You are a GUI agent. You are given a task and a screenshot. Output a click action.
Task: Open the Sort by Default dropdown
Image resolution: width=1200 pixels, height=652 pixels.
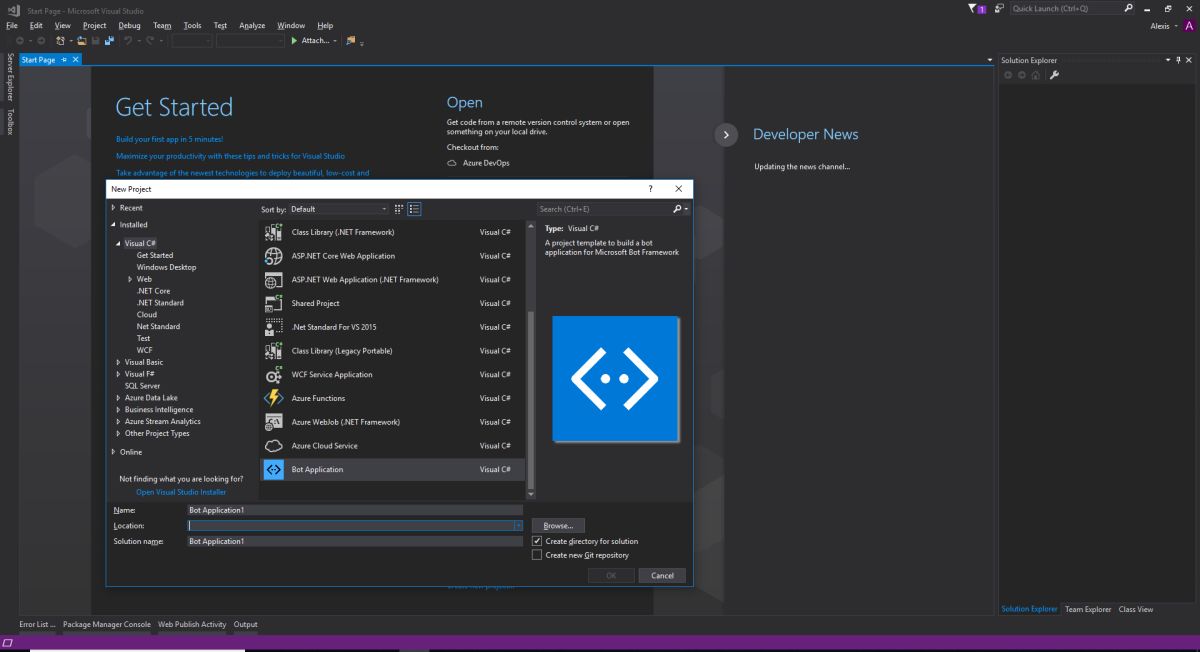click(x=339, y=209)
